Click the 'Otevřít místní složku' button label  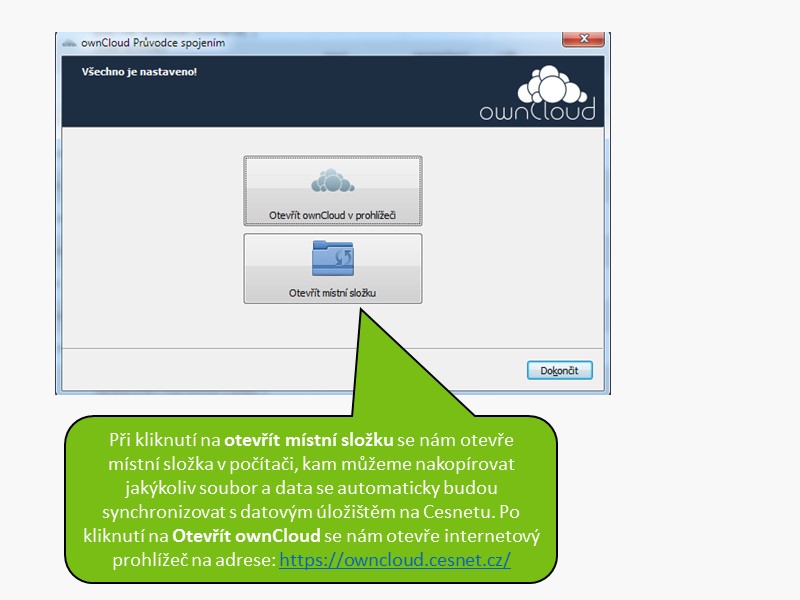[x=332, y=293]
